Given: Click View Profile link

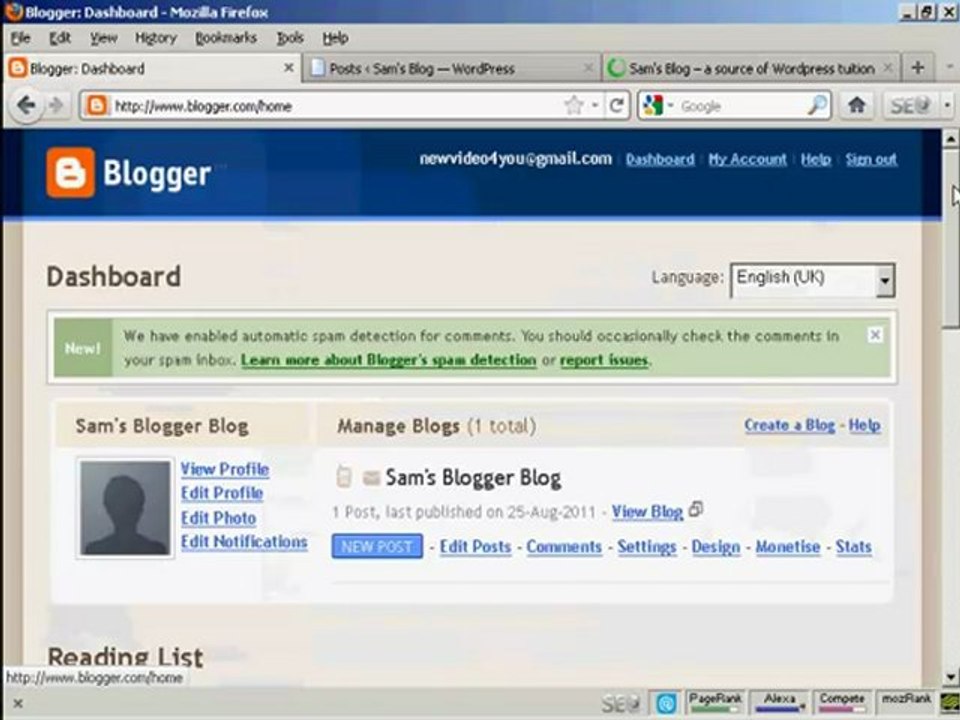Looking at the screenshot, I should 225,469.
